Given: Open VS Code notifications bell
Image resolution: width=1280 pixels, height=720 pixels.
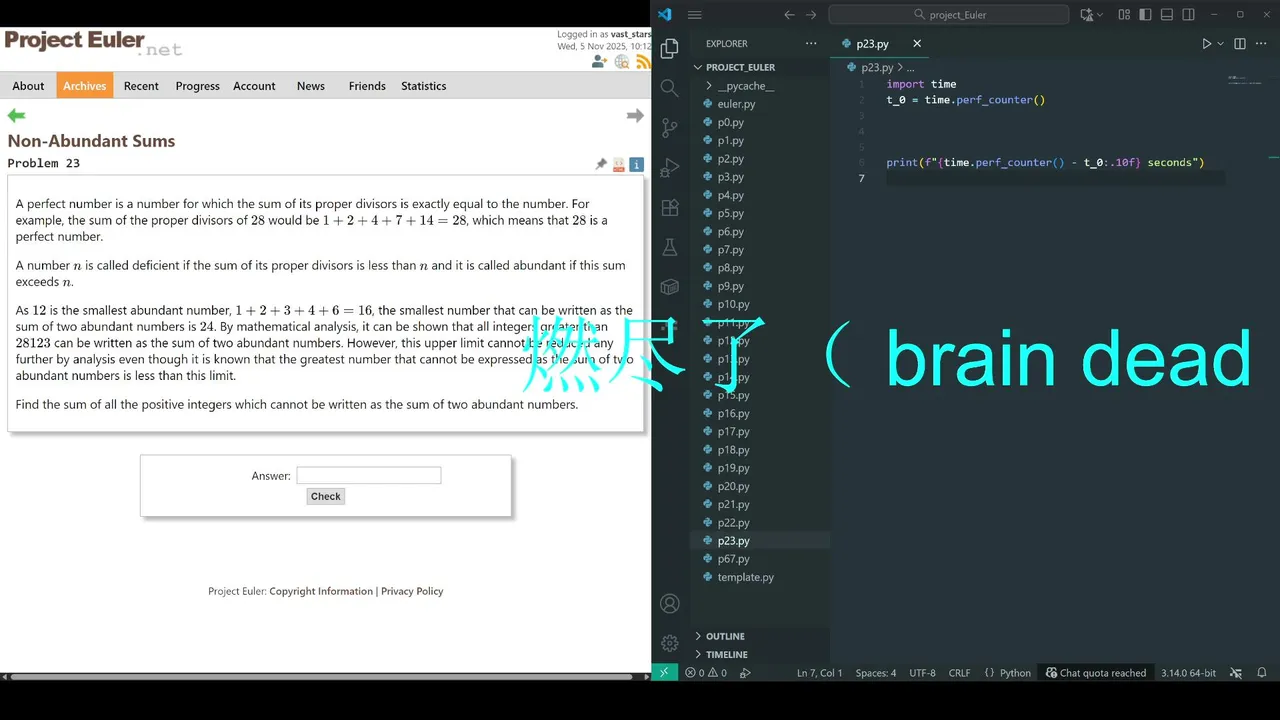Looking at the screenshot, I should coord(1262,673).
